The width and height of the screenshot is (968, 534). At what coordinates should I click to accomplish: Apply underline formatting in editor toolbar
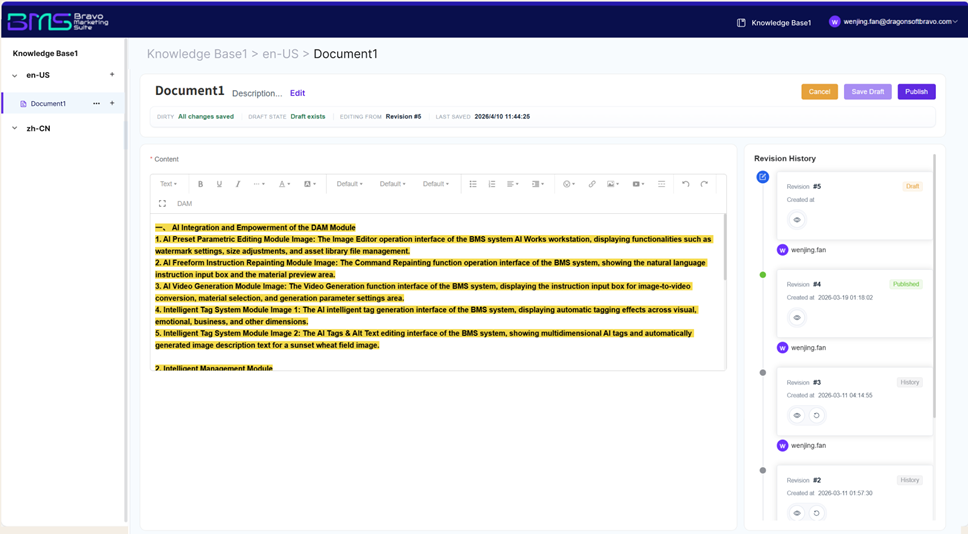[219, 184]
